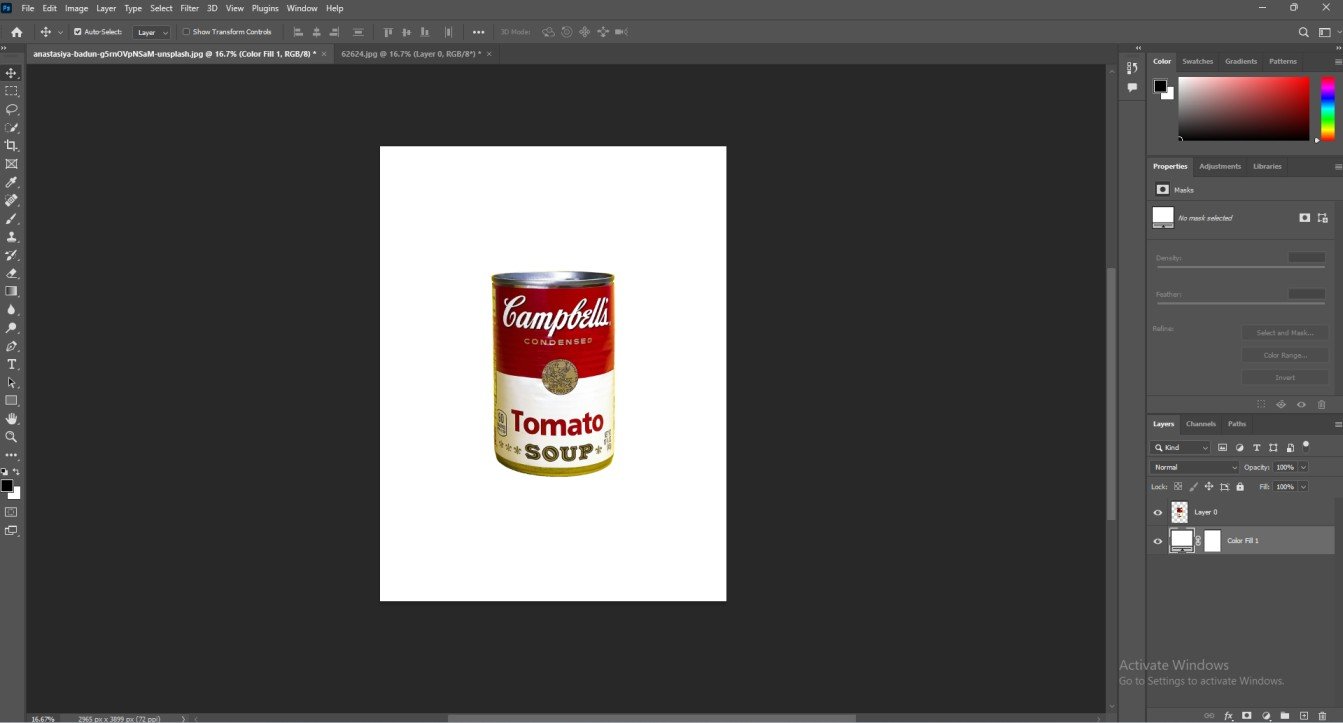Image resolution: width=1343 pixels, height=723 pixels.
Task: Hide Layer 0 using its eye icon
Action: [x=1158, y=512]
